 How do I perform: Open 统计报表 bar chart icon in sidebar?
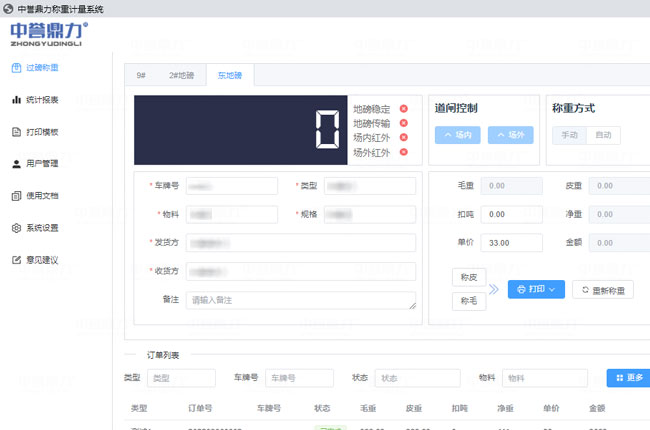16,100
